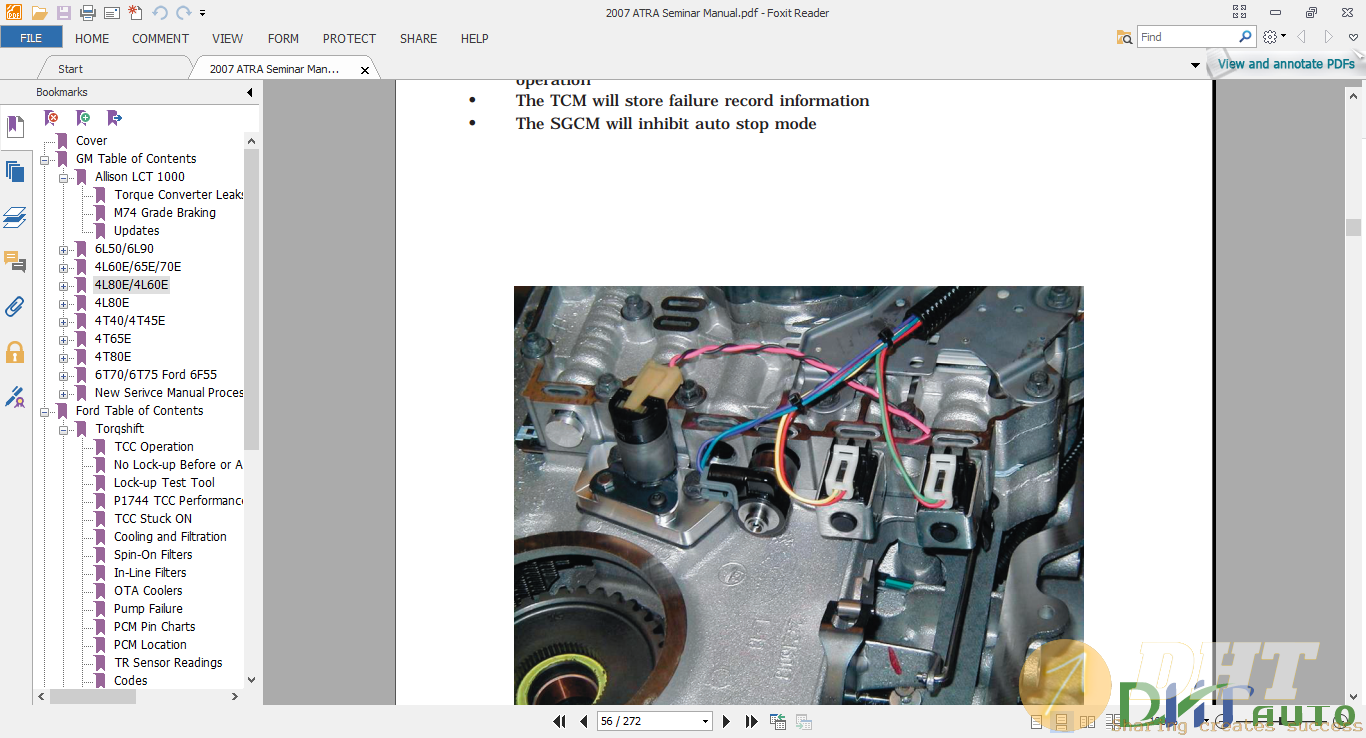
Task: Click the magnifier icon in Find box
Action: coord(1245,37)
